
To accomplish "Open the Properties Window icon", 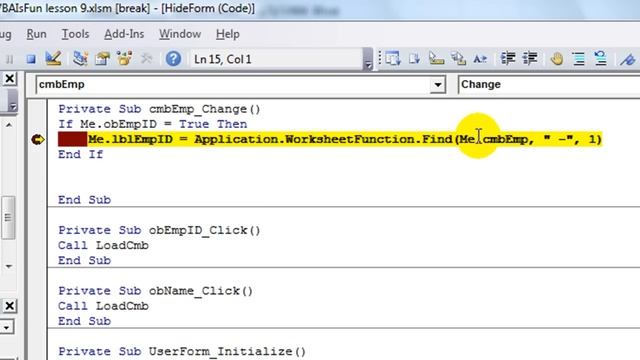I will point(102,59).
